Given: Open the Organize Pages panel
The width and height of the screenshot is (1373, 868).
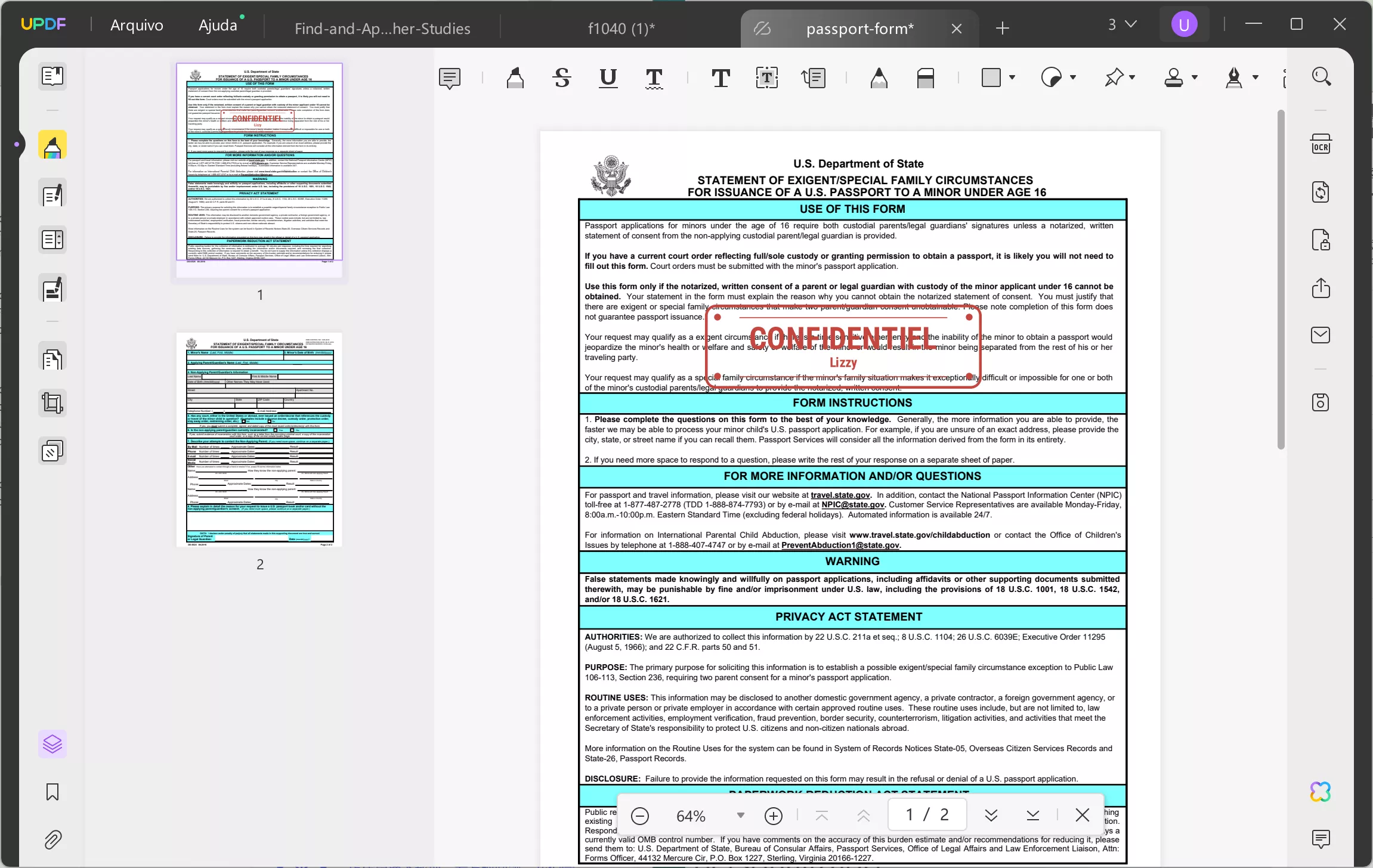Looking at the screenshot, I should [52, 240].
